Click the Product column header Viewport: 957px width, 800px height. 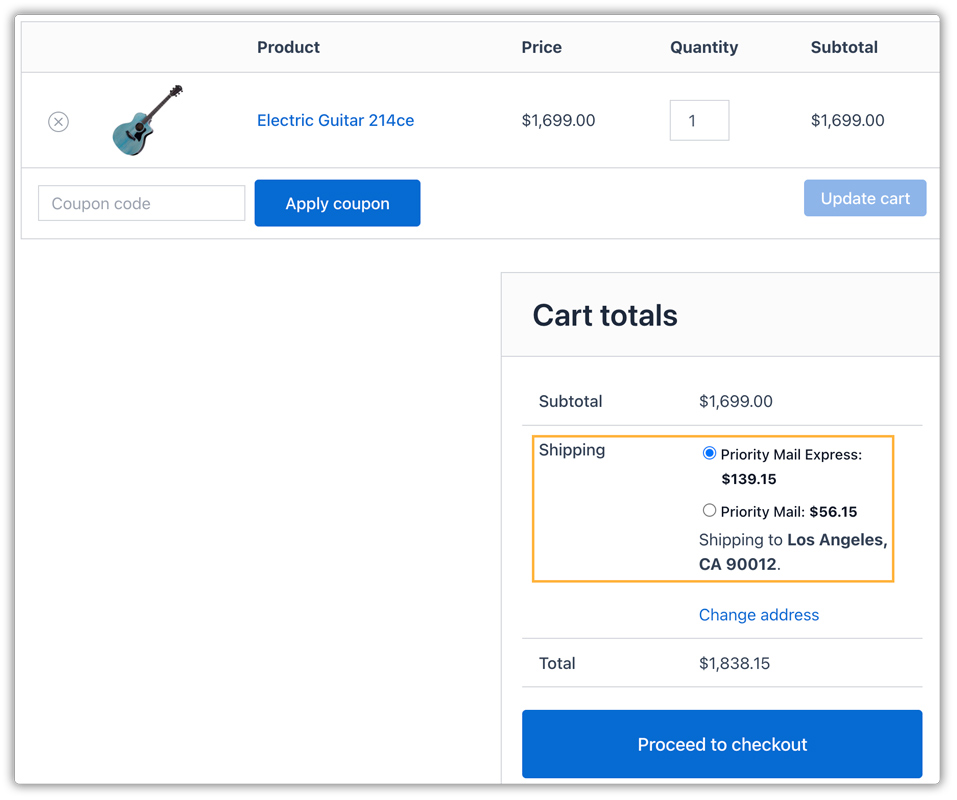coord(288,47)
